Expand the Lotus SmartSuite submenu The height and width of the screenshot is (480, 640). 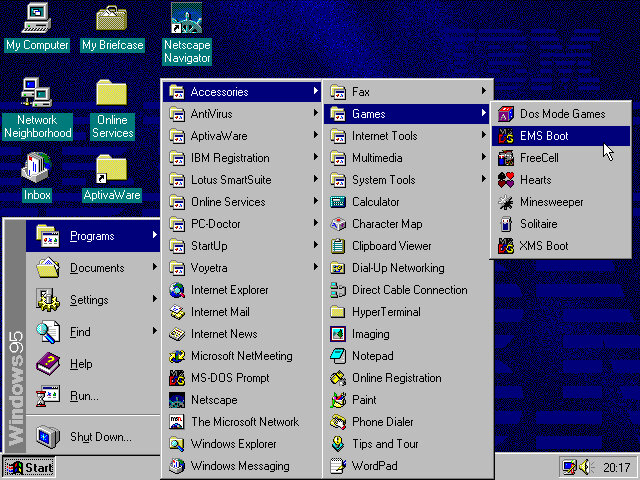coord(231,180)
